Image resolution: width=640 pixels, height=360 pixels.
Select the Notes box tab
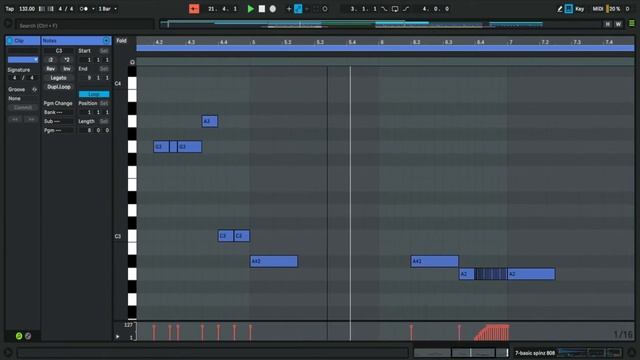point(76,40)
